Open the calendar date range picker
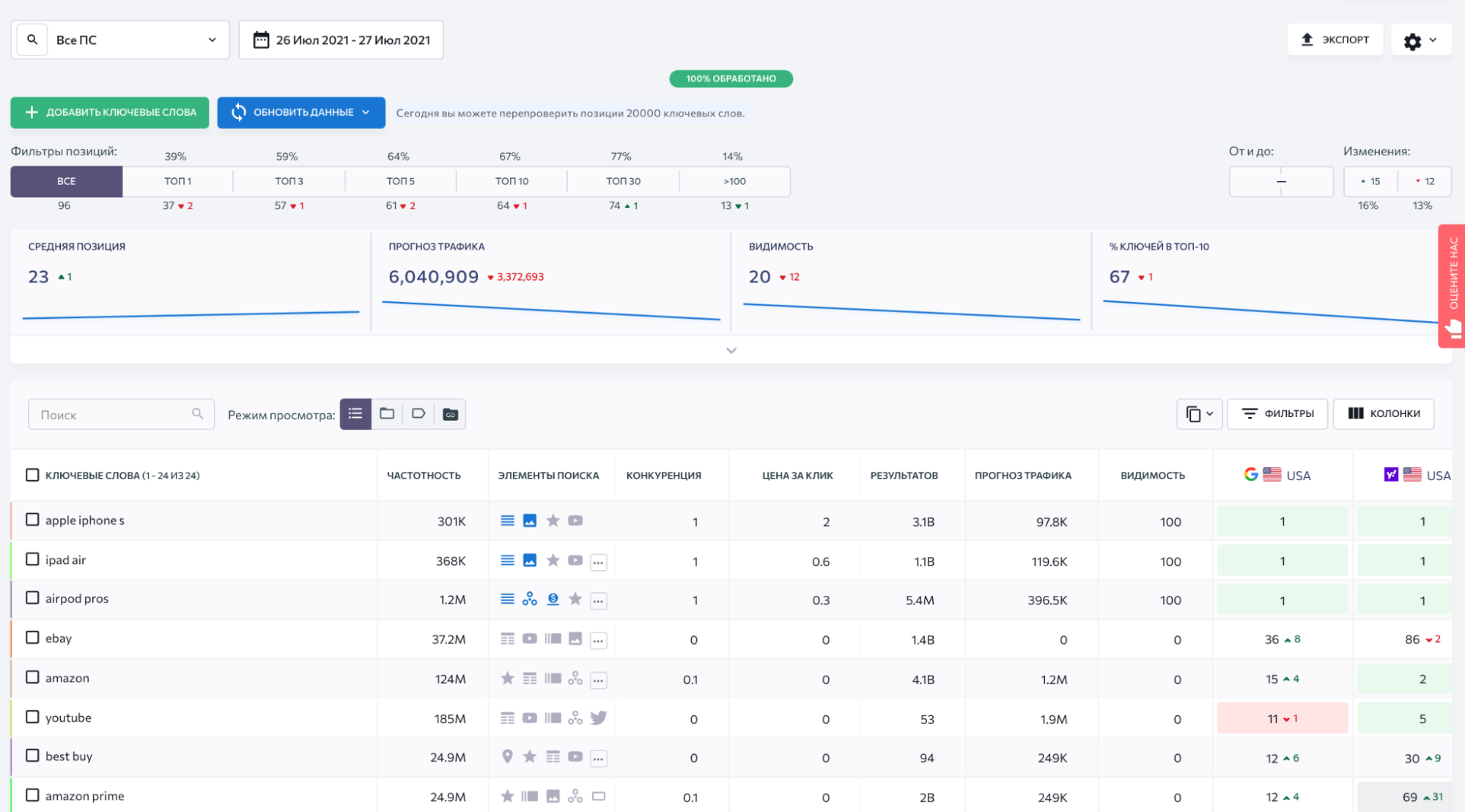This screenshot has height=812, width=1465. click(341, 40)
